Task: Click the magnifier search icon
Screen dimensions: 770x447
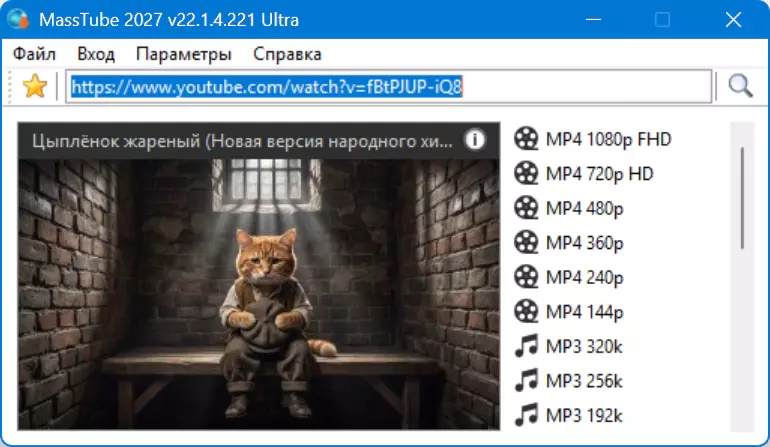Action: click(740, 86)
